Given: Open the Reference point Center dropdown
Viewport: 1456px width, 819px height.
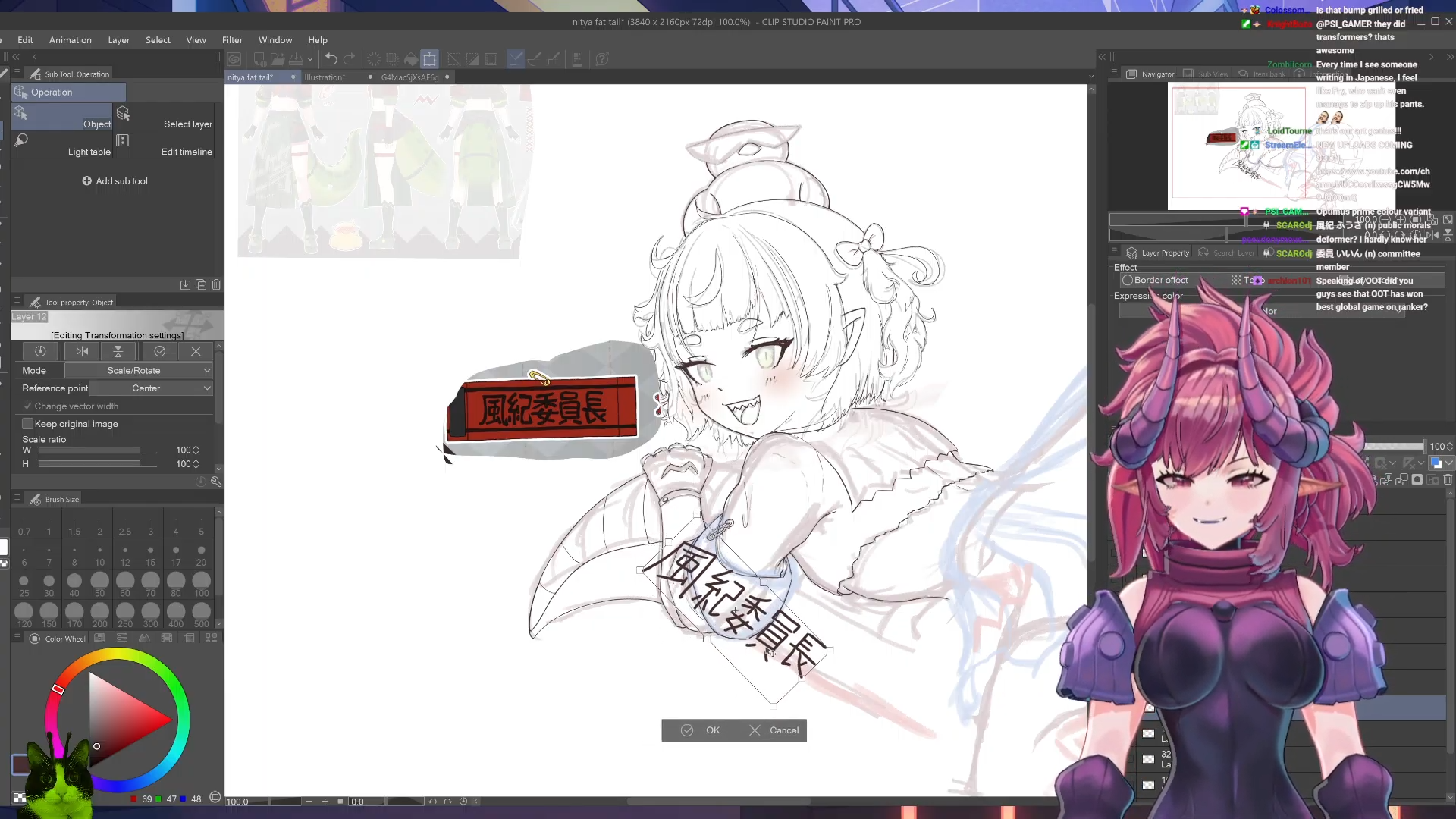Looking at the screenshot, I should (x=151, y=388).
